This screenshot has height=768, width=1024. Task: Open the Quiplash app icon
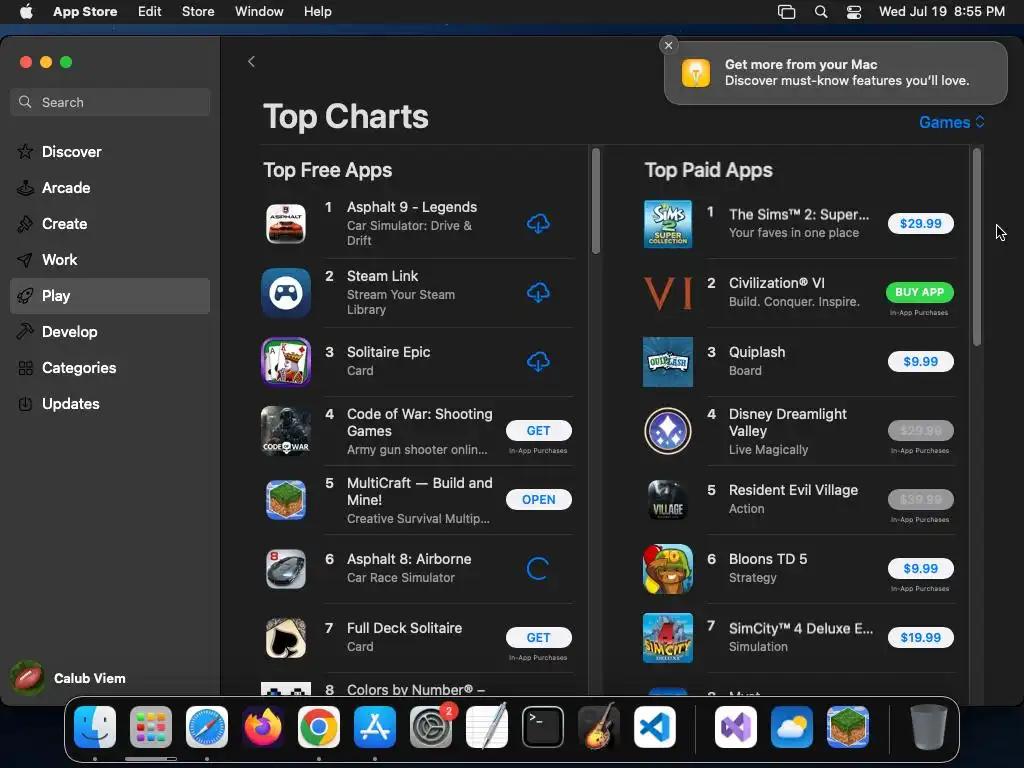[x=667, y=361]
